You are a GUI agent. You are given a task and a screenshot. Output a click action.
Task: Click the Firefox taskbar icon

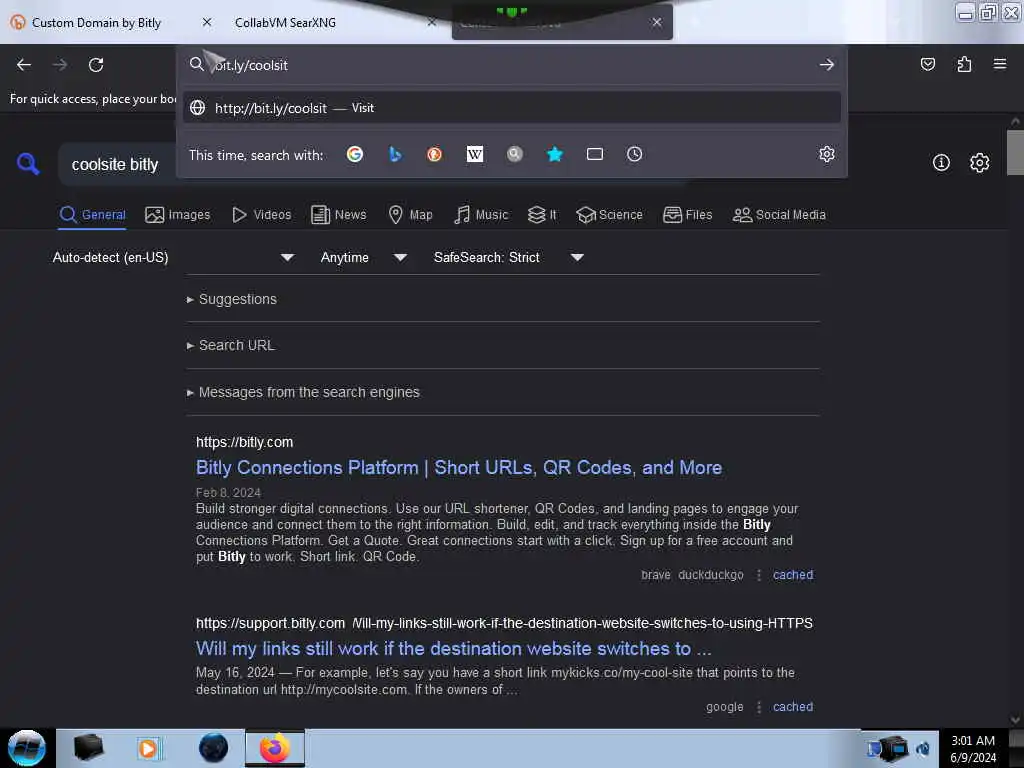[x=275, y=748]
